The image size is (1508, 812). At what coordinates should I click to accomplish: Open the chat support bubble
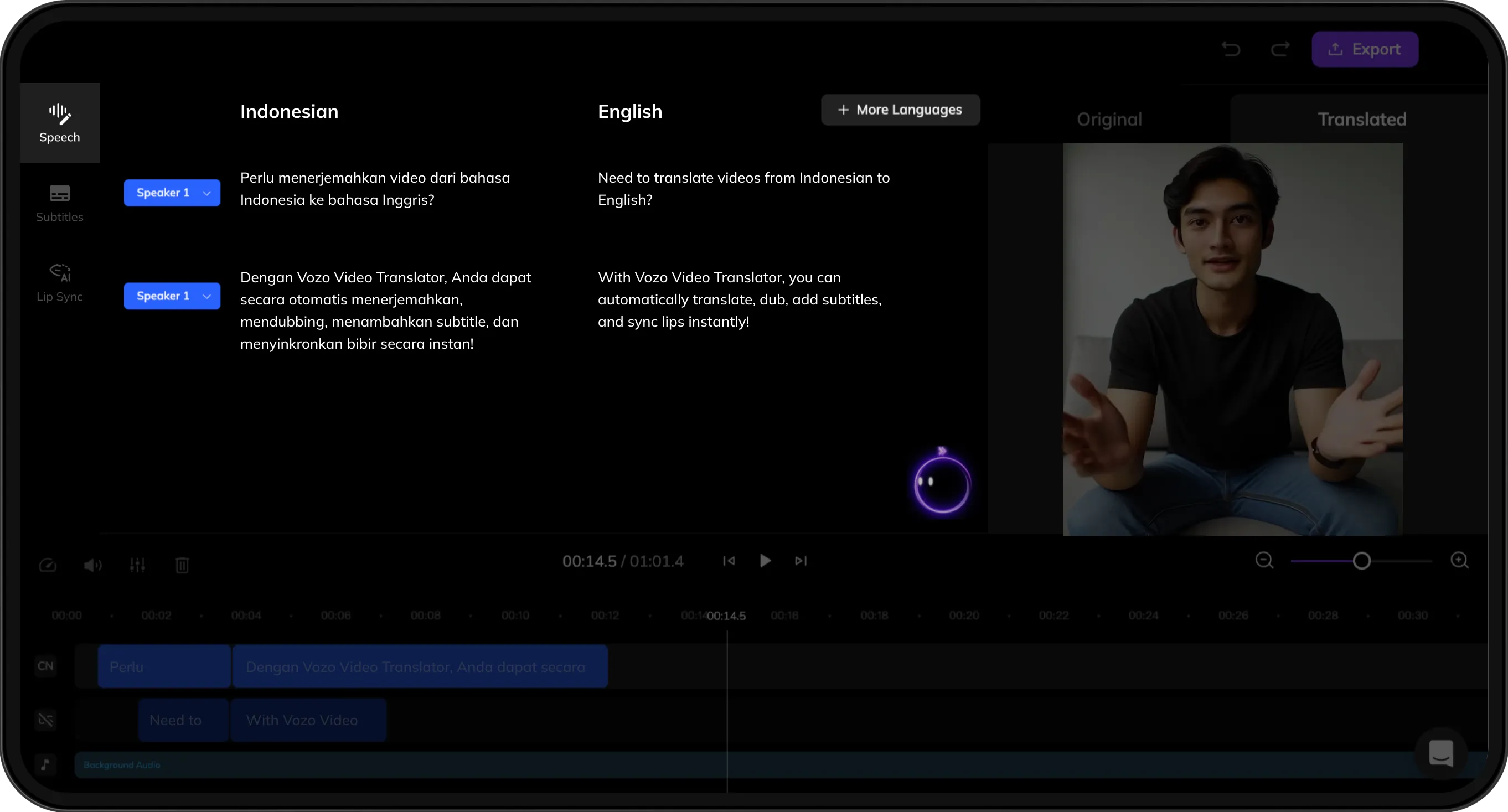1440,753
